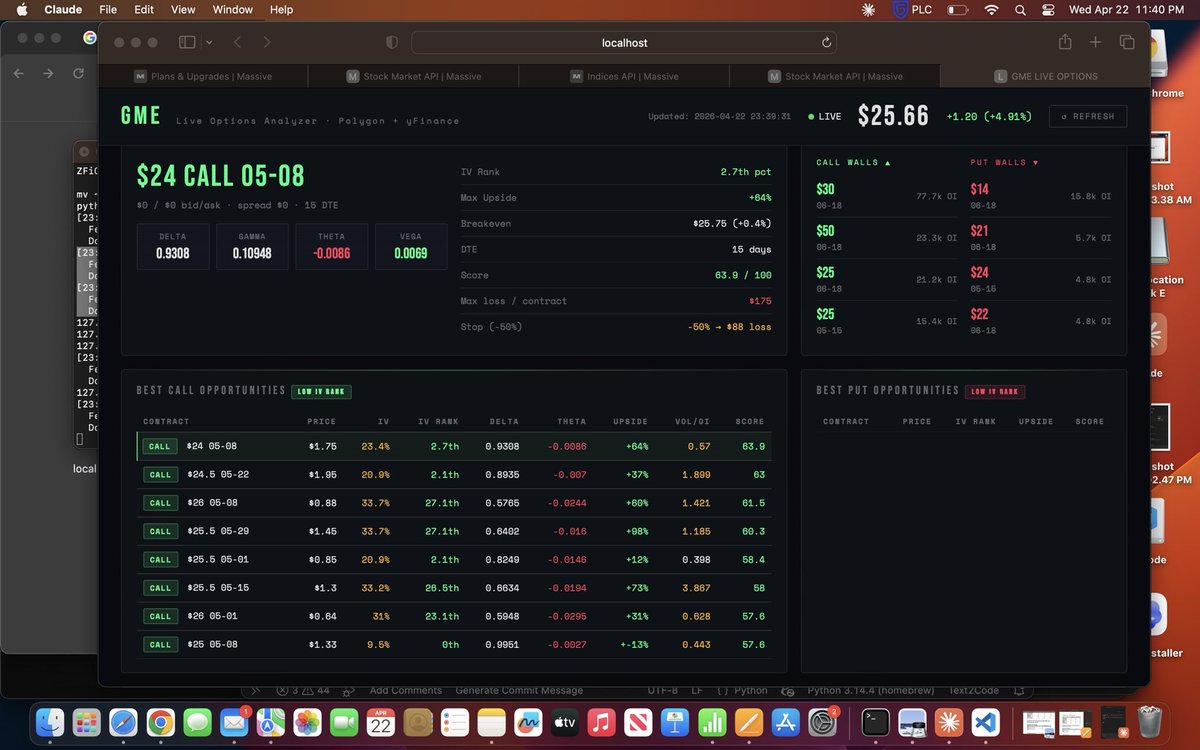Open the Wi-Fi menu bar icon
This screenshot has width=1200, height=750.
[x=991, y=9]
